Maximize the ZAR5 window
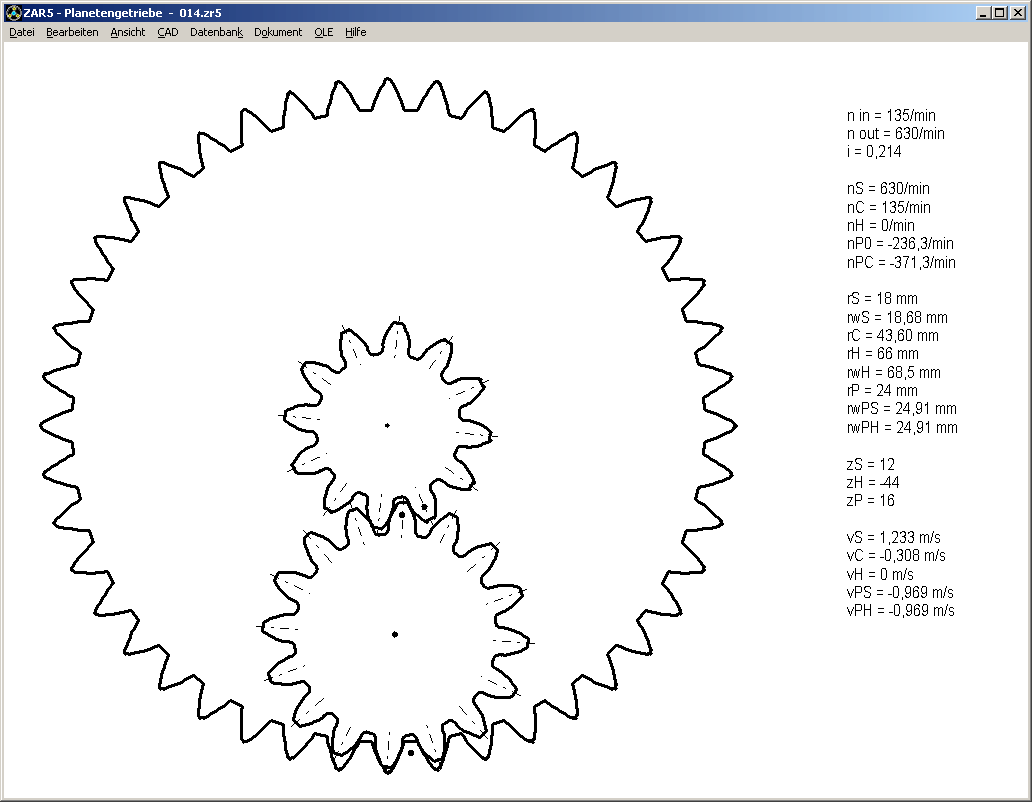Viewport: 1032px width, 802px height. (999, 13)
